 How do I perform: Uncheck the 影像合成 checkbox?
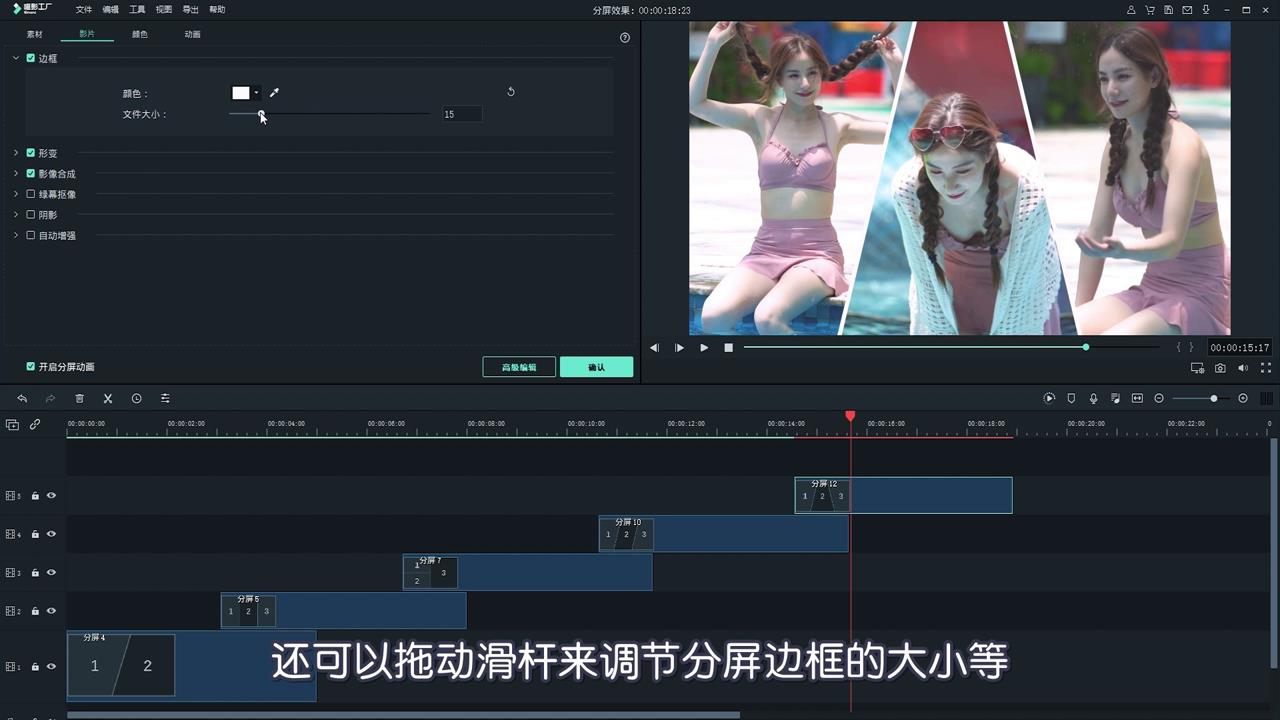tap(30, 173)
